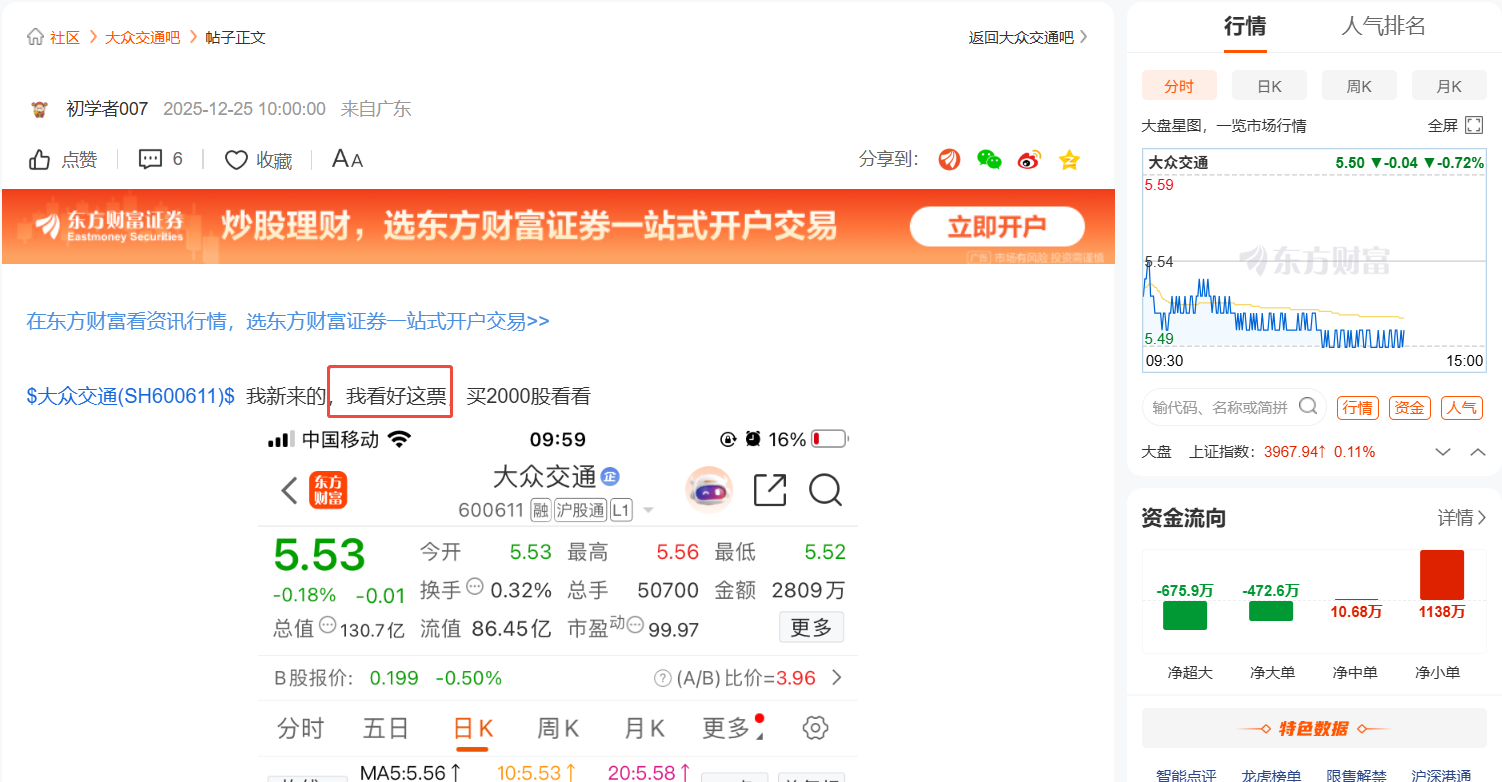Select 周K chart button in sidebar
The width and height of the screenshot is (1502, 782).
coord(1359,86)
